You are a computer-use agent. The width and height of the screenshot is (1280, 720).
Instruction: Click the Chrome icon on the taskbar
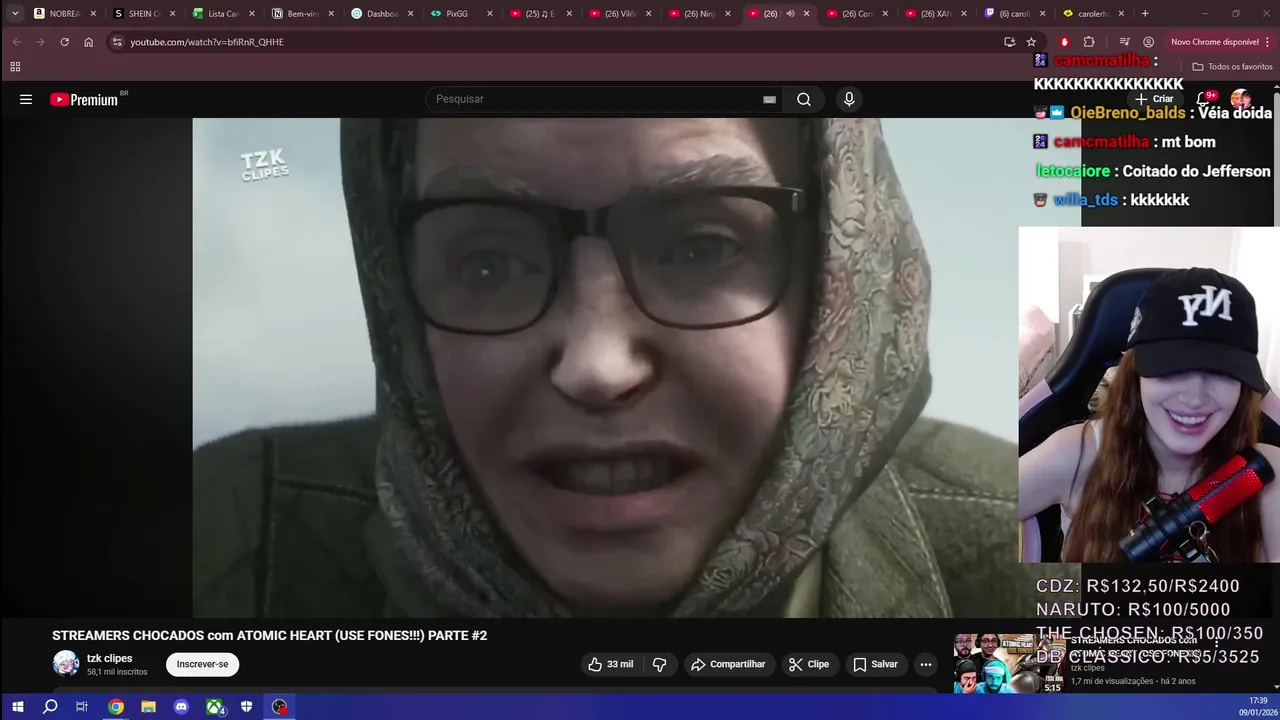coord(116,707)
